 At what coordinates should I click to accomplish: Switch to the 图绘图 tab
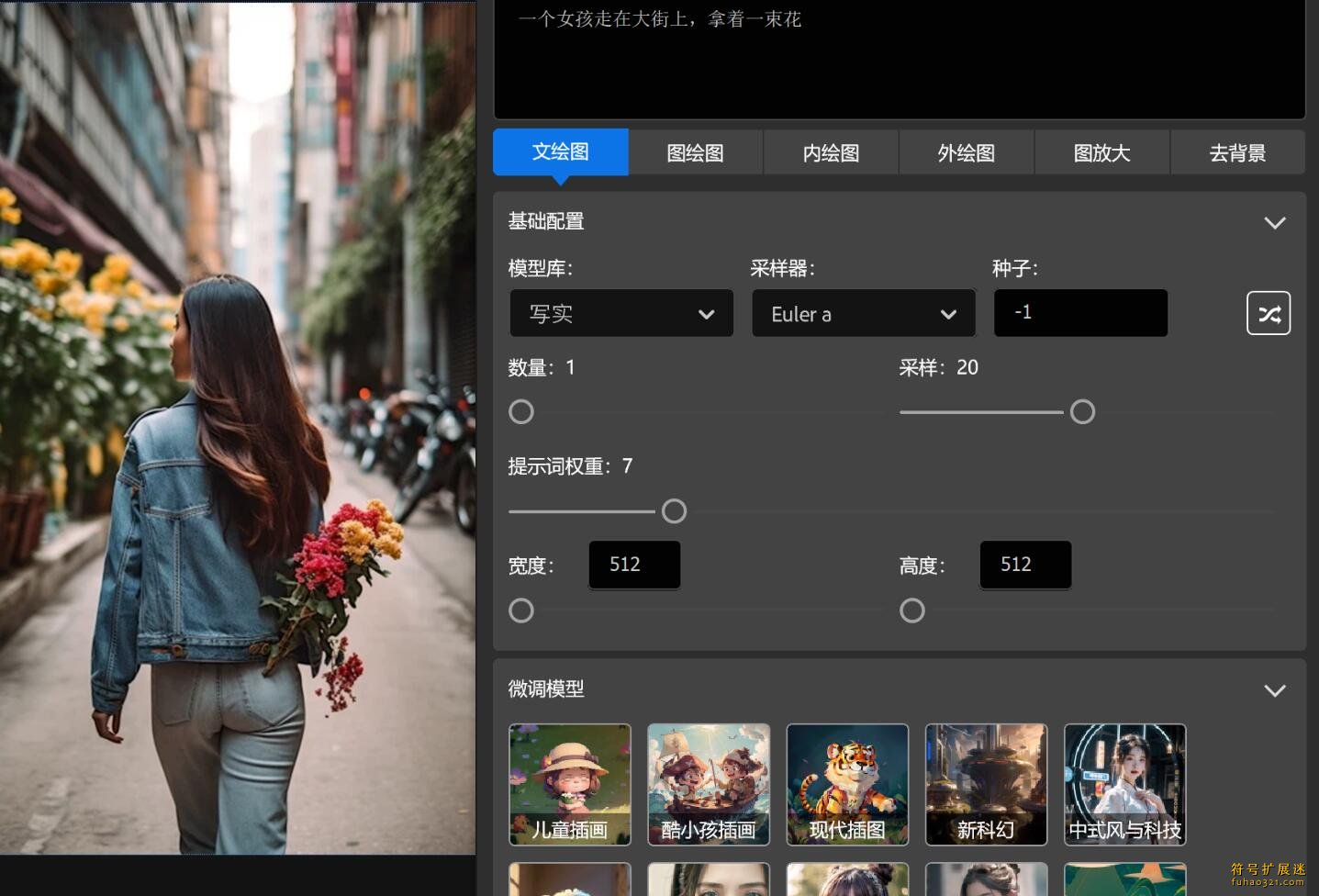tap(696, 152)
